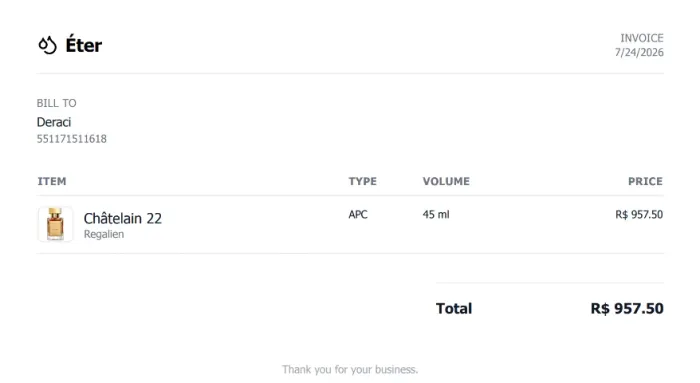This screenshot has width=700, height=383.
Task: Click the bold total amount R$ 957.50
Action: pos(627,308)
